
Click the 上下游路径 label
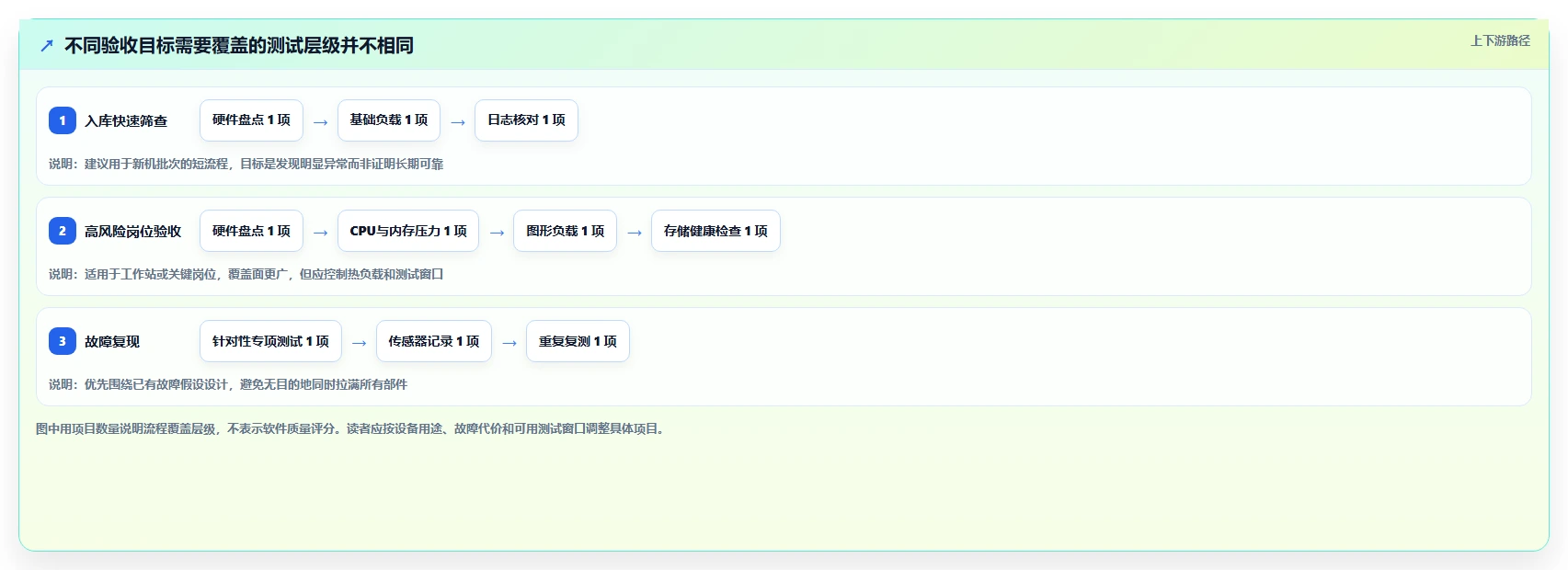point(1500,40)
